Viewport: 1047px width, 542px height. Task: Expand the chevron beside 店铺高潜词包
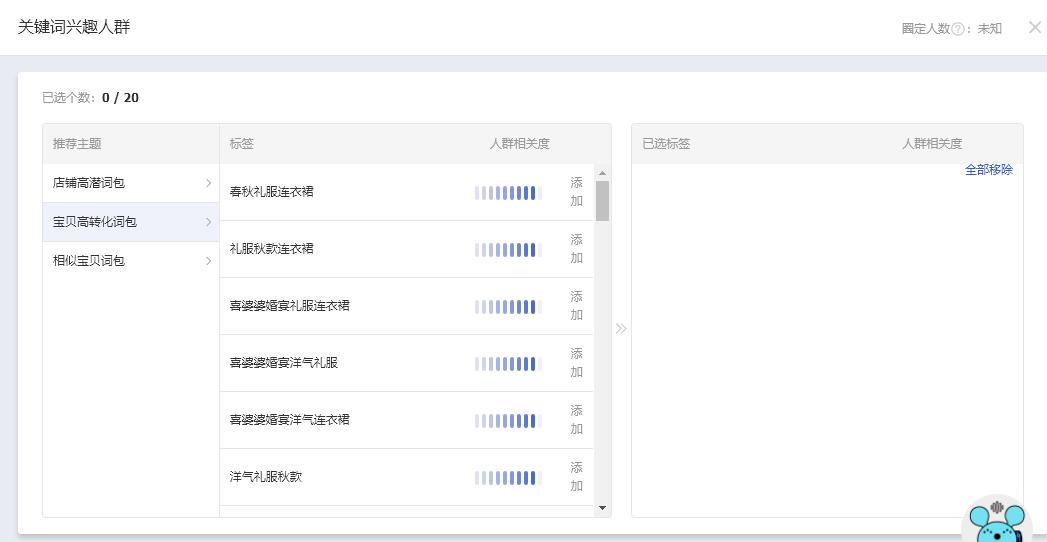click(x=208, y=183)
